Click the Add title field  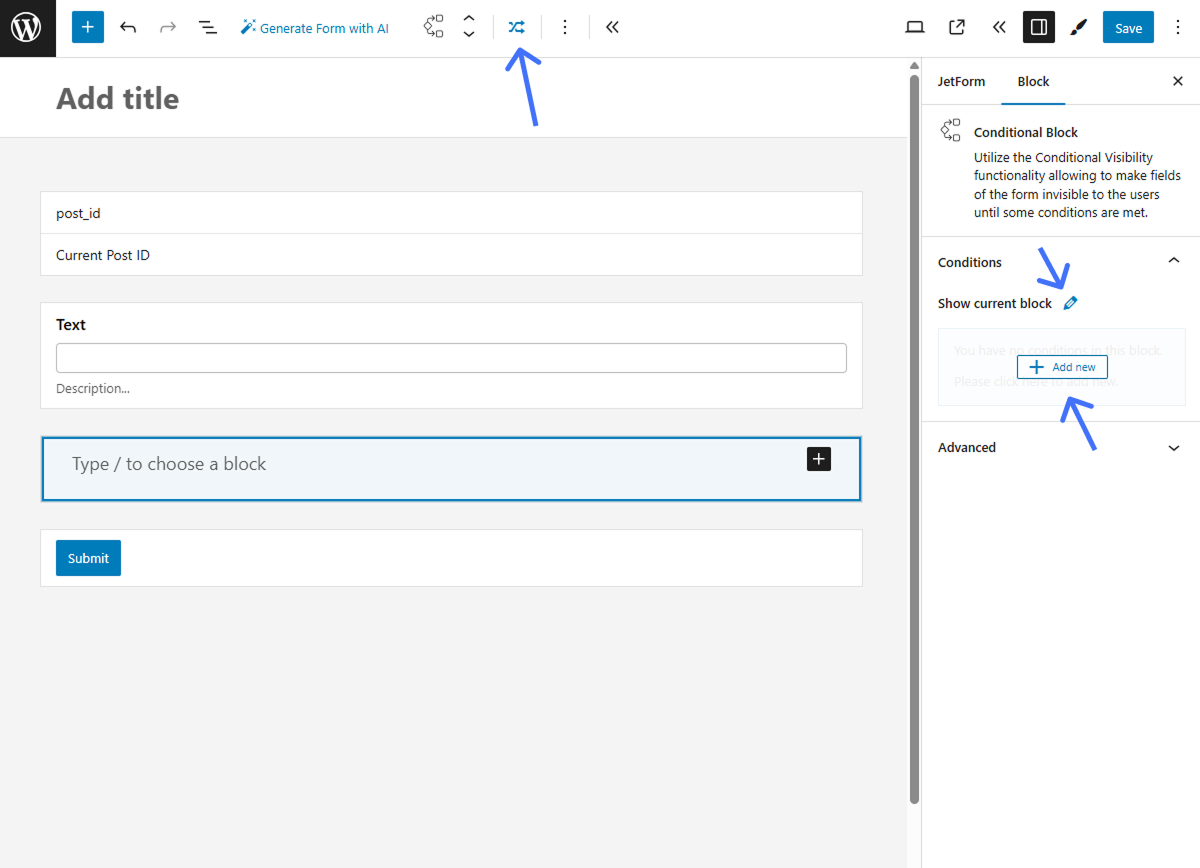[117, 98]
